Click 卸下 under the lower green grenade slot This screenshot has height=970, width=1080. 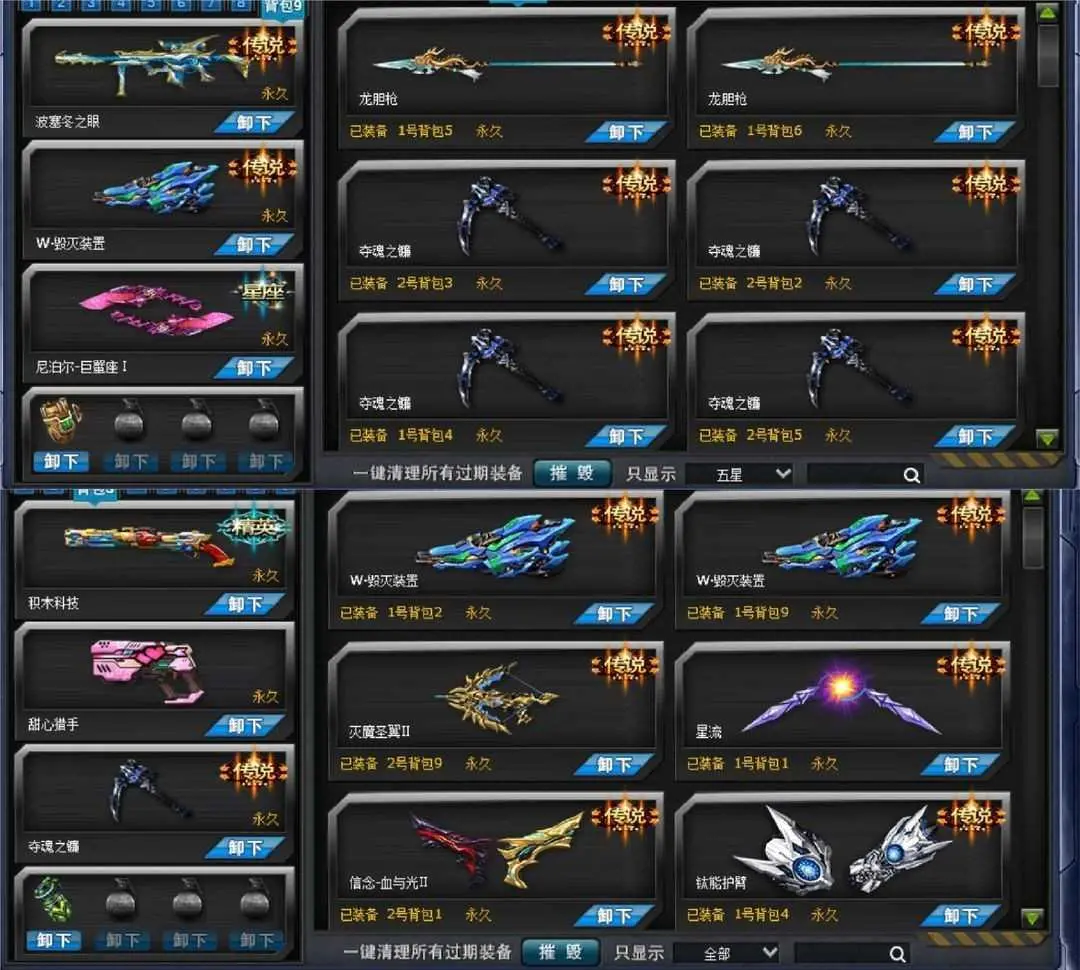(x=54, y=940)
